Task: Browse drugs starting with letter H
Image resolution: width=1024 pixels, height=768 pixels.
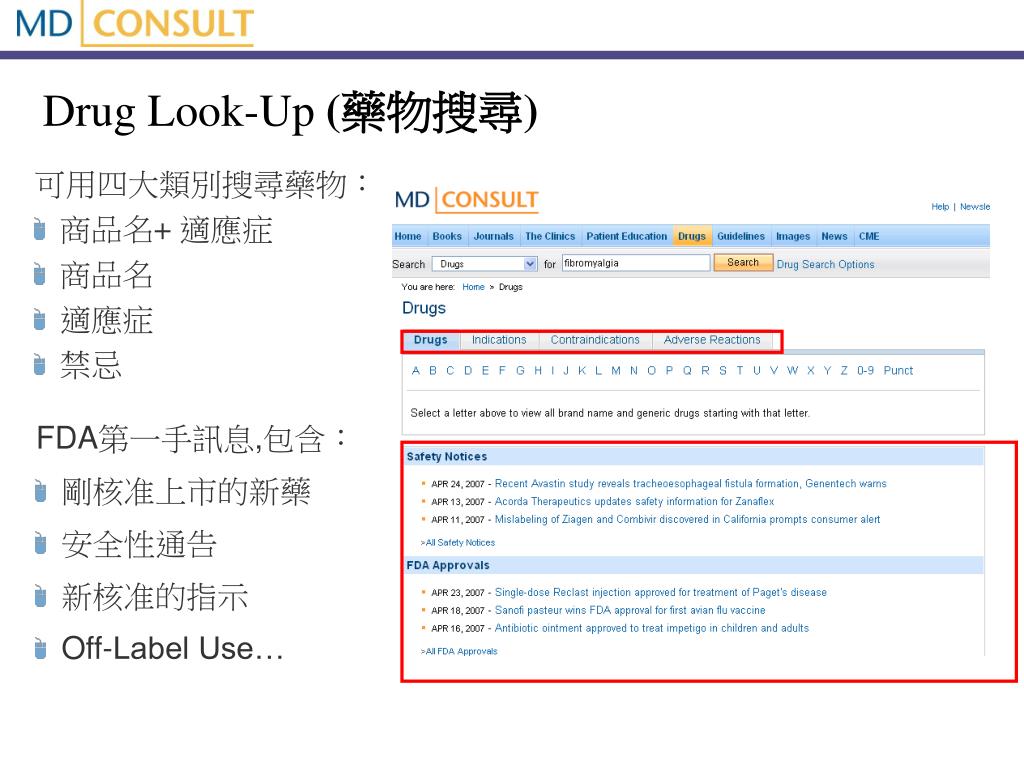Action: click(x=538, y=371)
